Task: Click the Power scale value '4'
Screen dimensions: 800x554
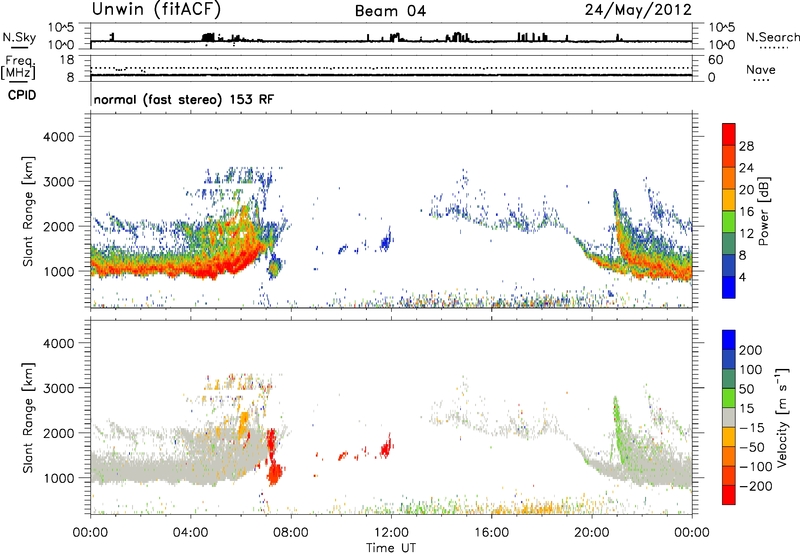Action: tap(742, 277)
